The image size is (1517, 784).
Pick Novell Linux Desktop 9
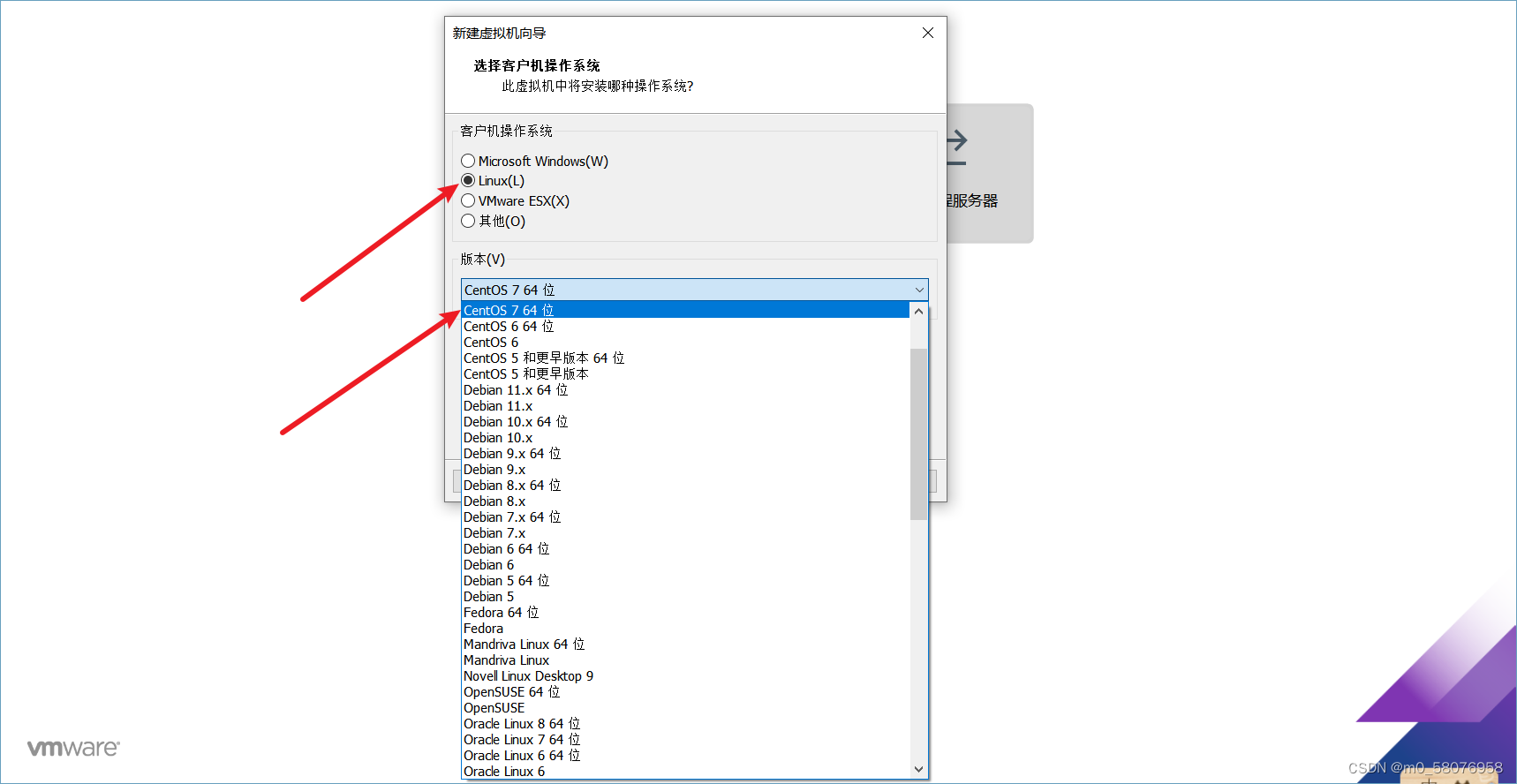pos(685,675)
